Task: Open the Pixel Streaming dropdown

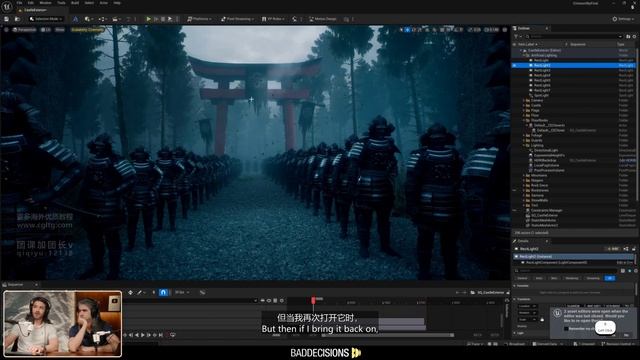Action: (x=237, y=19)
